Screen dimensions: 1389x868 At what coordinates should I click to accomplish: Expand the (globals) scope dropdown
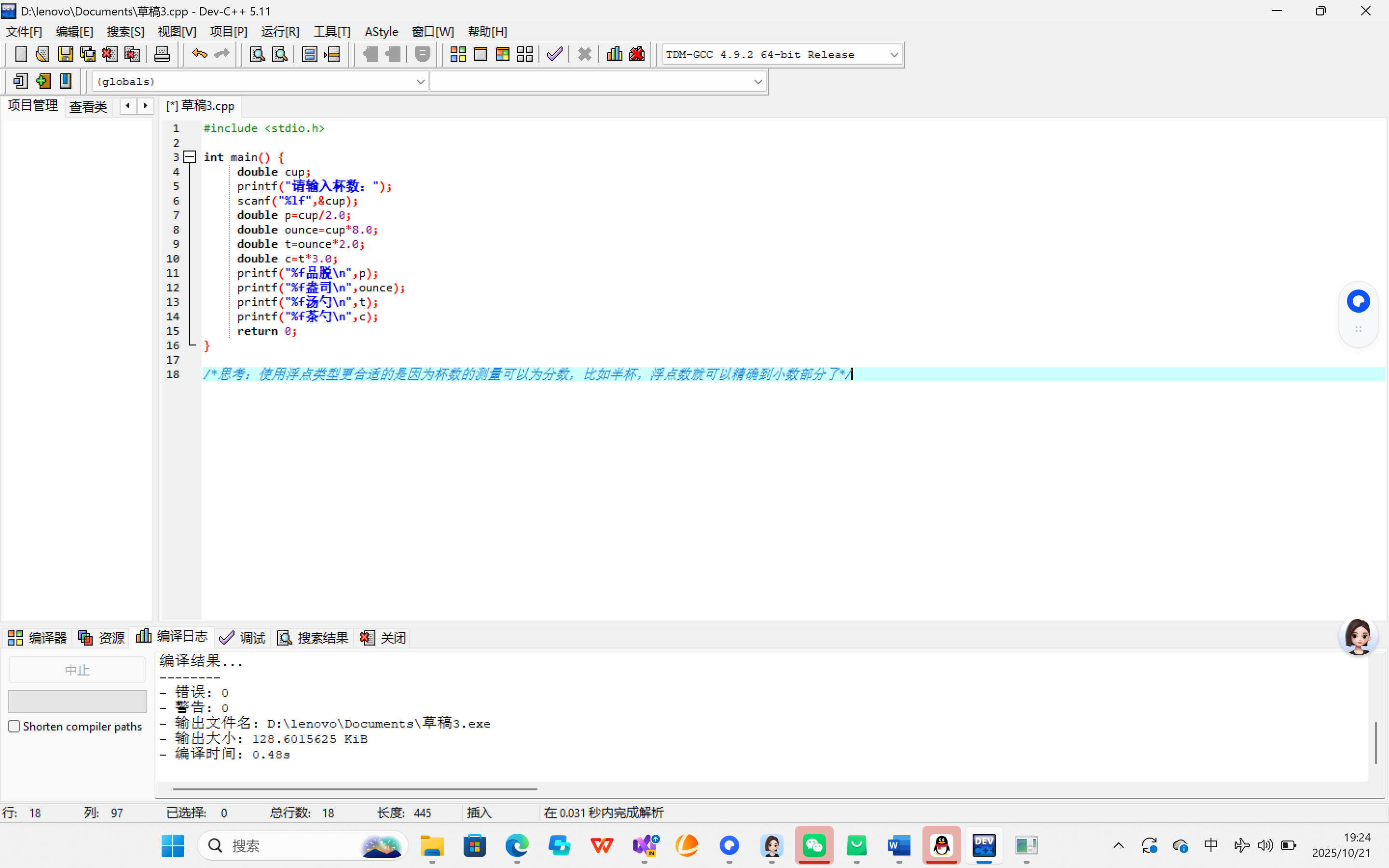[420, 82]
